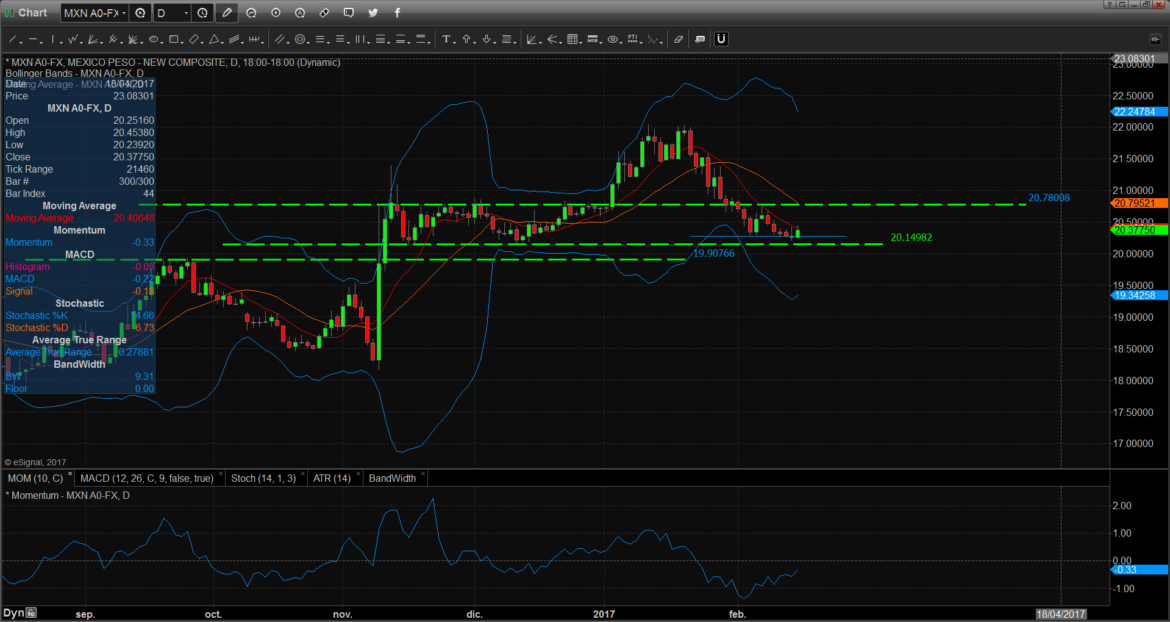This screenshot has height=622, width=1170.
Task: Click the 20.78008 resistance line label
Action: tap(1049, 198)
